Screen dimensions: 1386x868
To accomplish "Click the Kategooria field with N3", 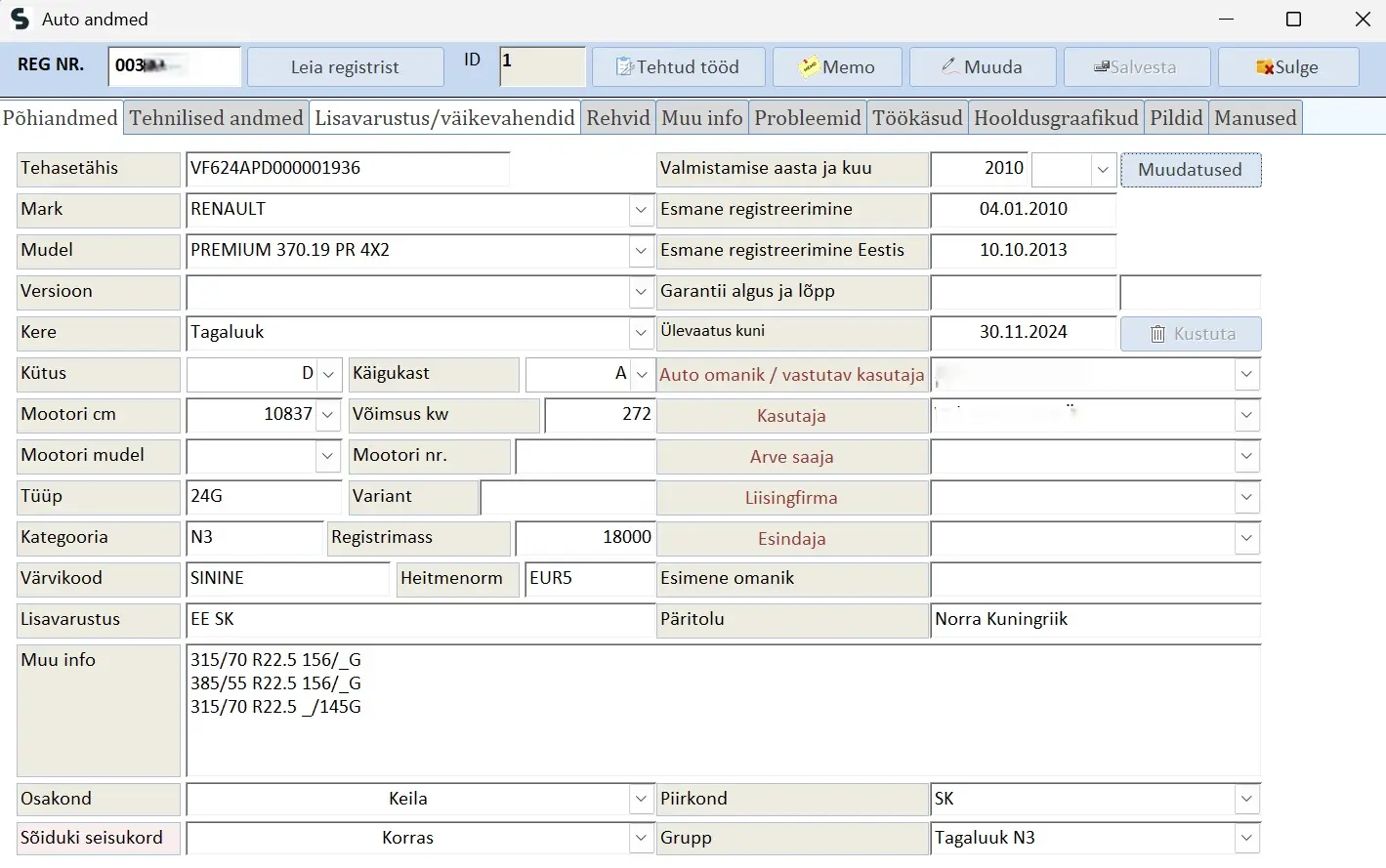I will 254,538.
